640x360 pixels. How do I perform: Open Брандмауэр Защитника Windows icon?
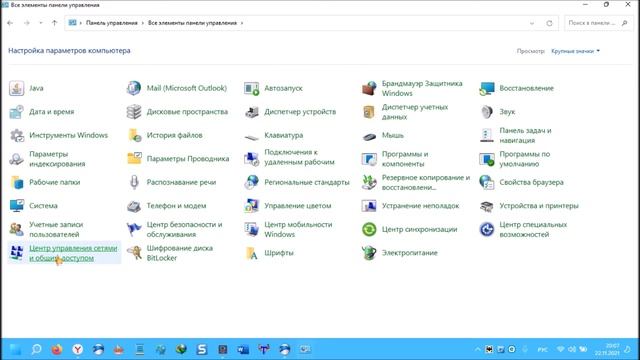pos(369,88)
